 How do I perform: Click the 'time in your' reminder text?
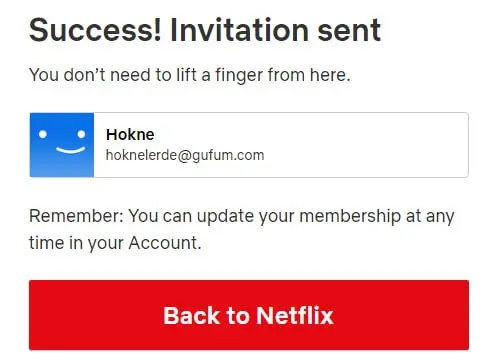click(x=76, y=243)
